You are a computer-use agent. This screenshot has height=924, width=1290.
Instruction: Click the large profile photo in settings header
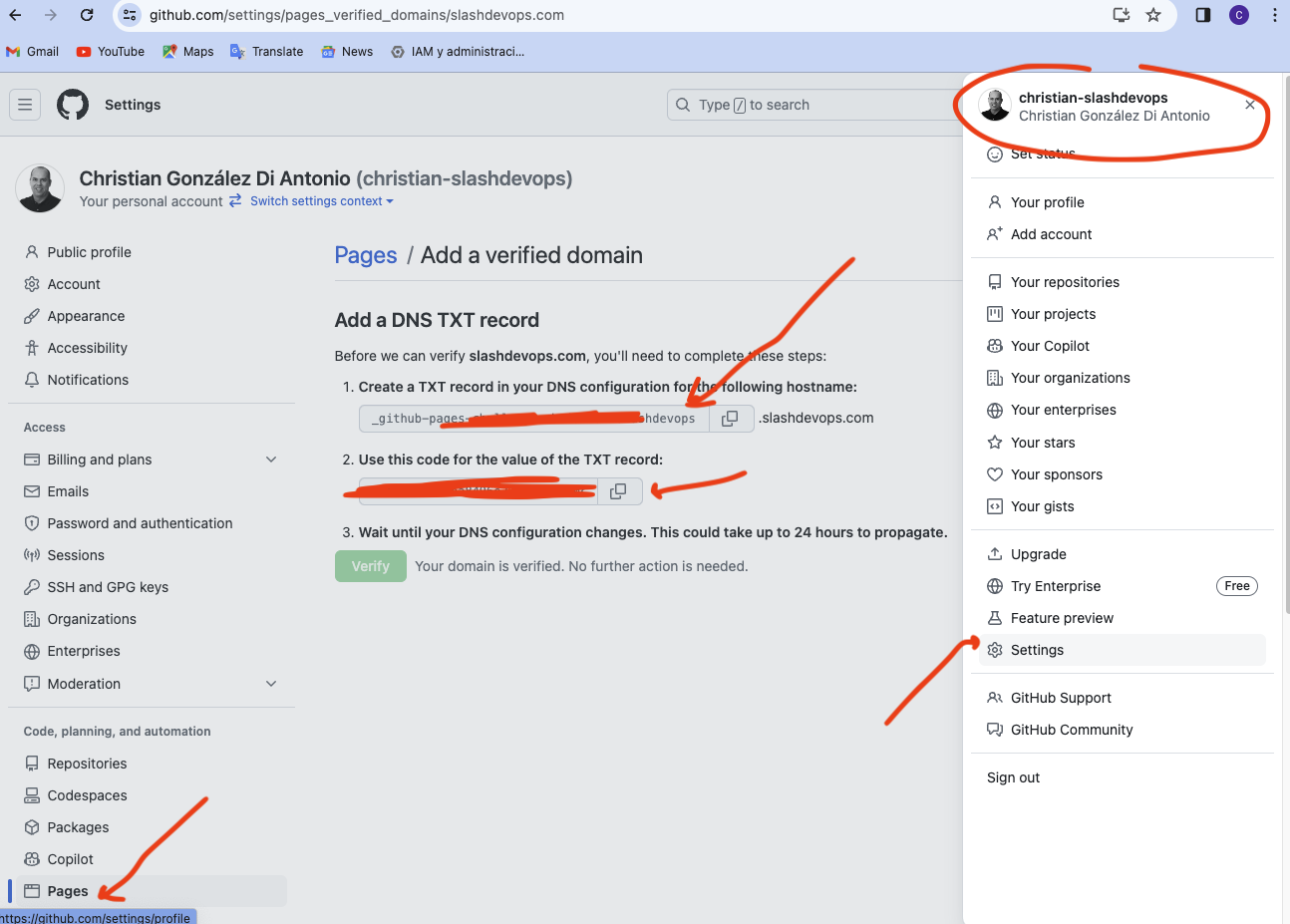[41, 188]
